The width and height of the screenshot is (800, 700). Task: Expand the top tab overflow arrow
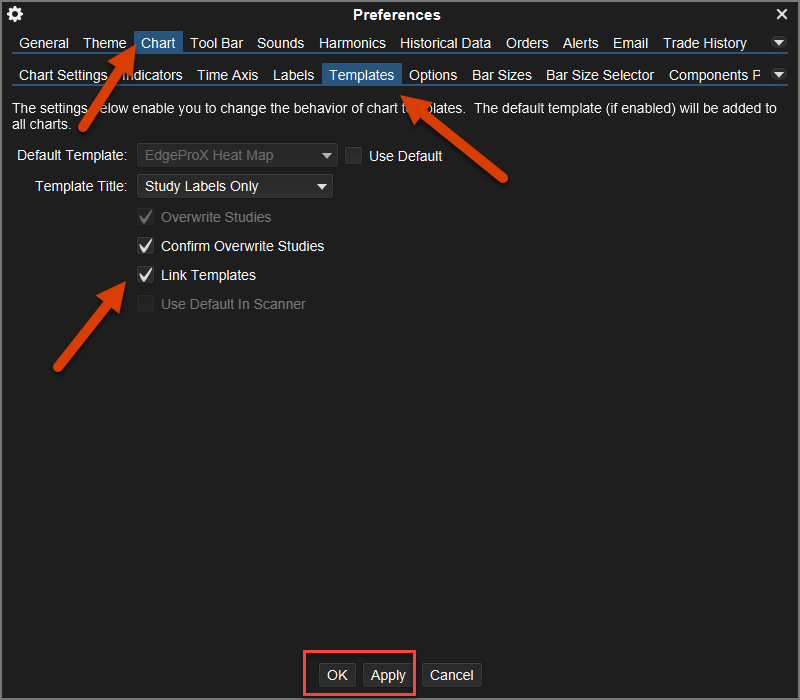(779, 43)
